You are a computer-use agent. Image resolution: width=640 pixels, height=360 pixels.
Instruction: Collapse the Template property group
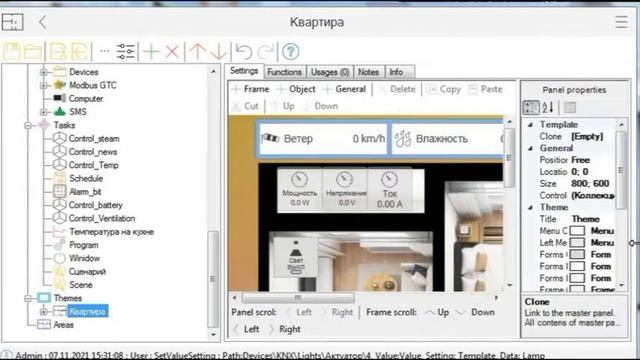[x=530, y=124]
